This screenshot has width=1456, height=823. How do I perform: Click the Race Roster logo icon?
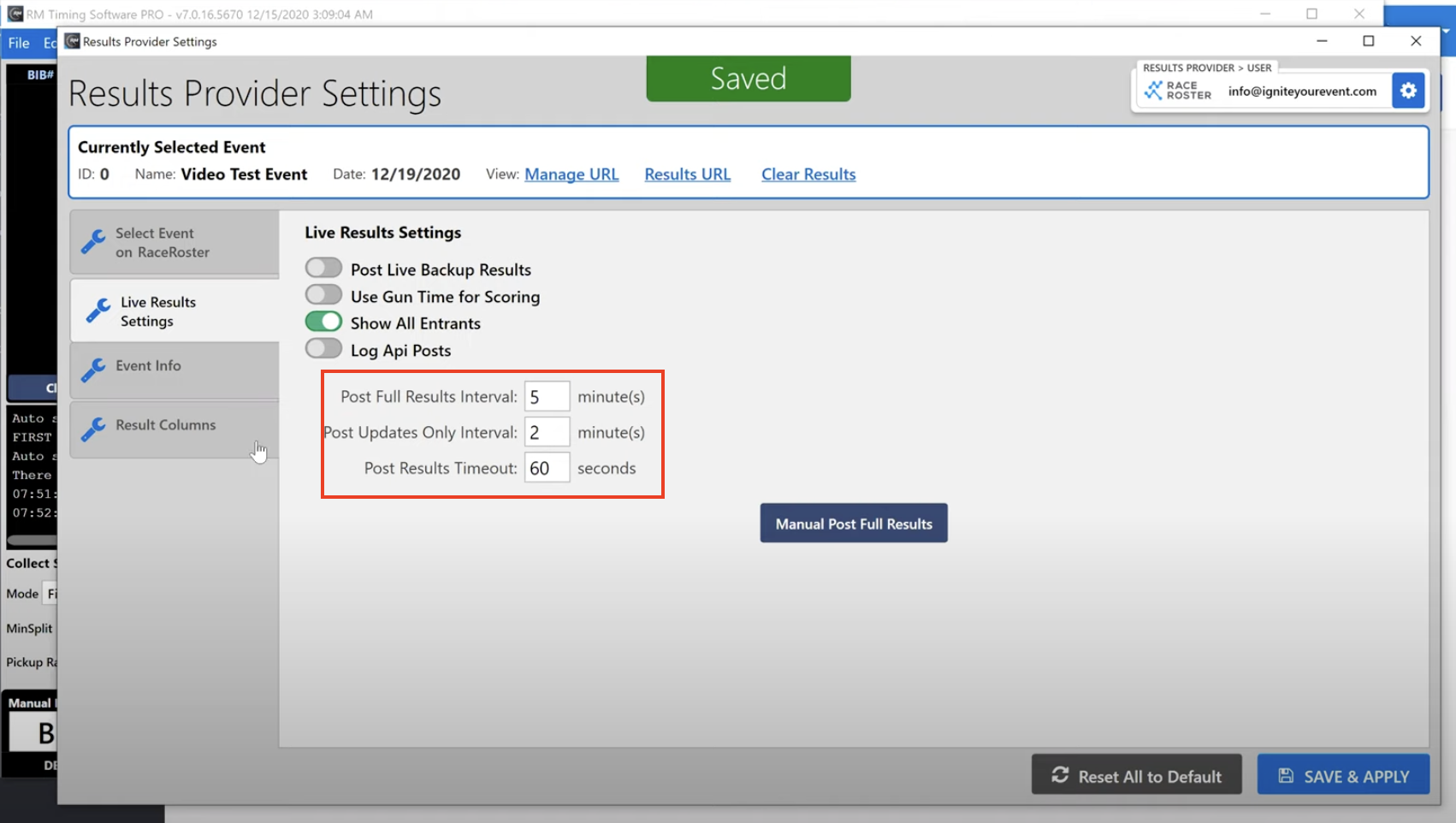coord(1154,91)
